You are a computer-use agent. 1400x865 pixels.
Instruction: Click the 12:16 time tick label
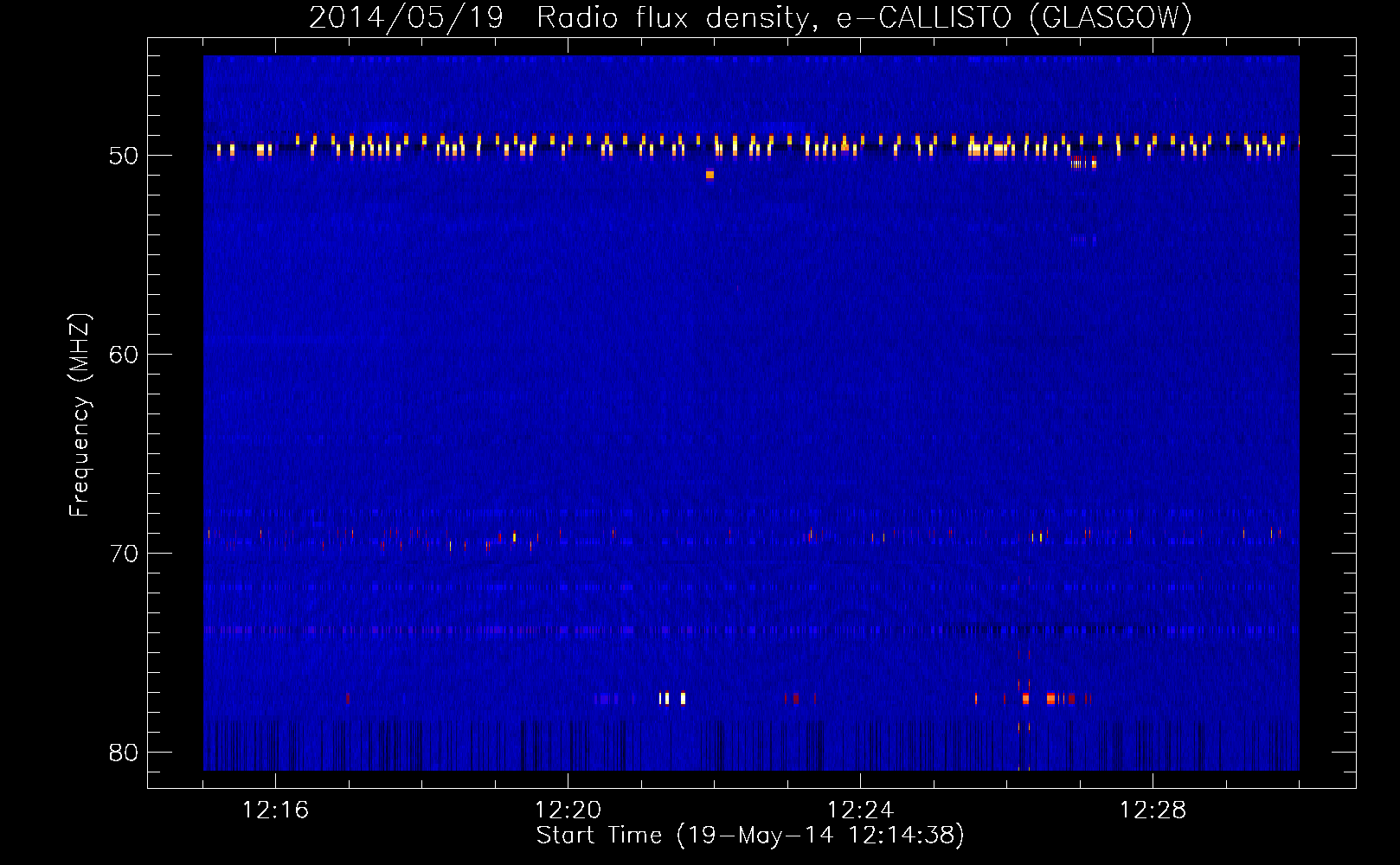(275, 811)
